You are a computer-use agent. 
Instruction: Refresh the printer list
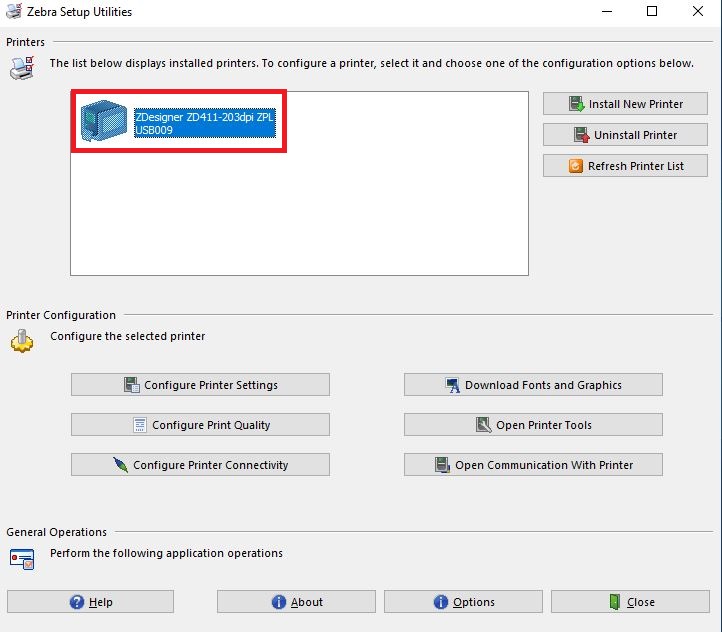point(625,165)
